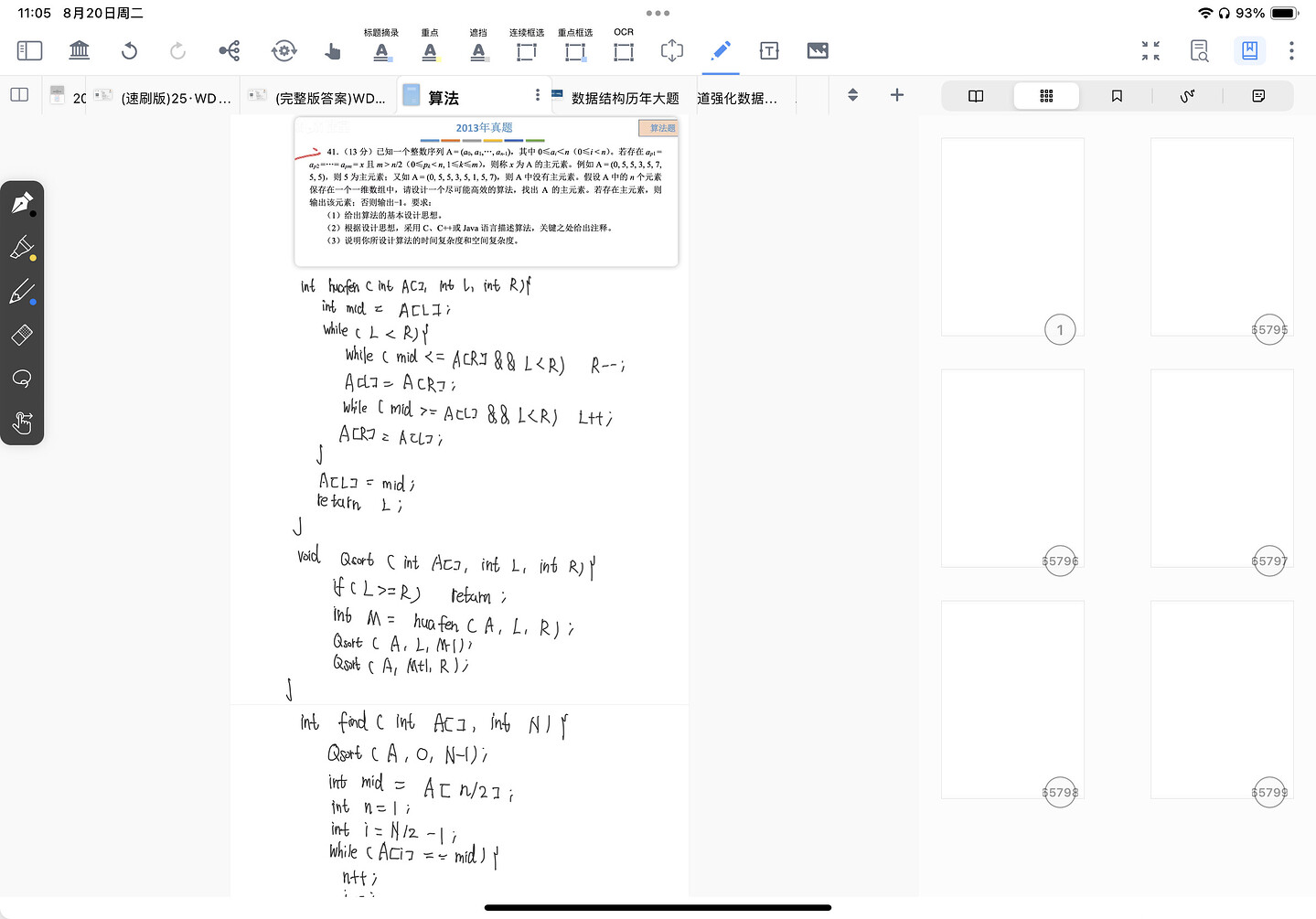Screen dimensions: 1316x919
Task: Select the lasso selection tool
Action: point(22,378)
